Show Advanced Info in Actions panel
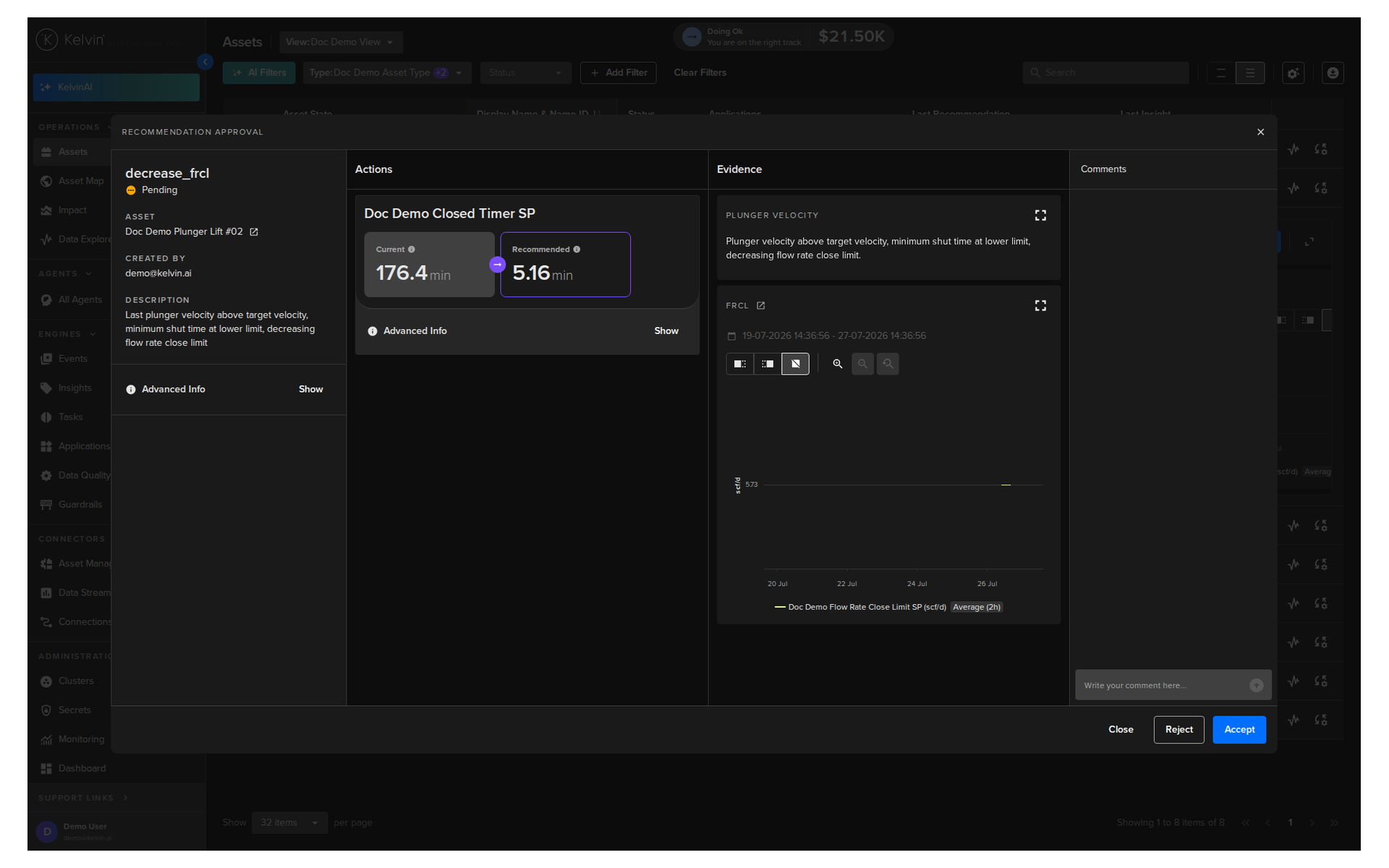 666,331
